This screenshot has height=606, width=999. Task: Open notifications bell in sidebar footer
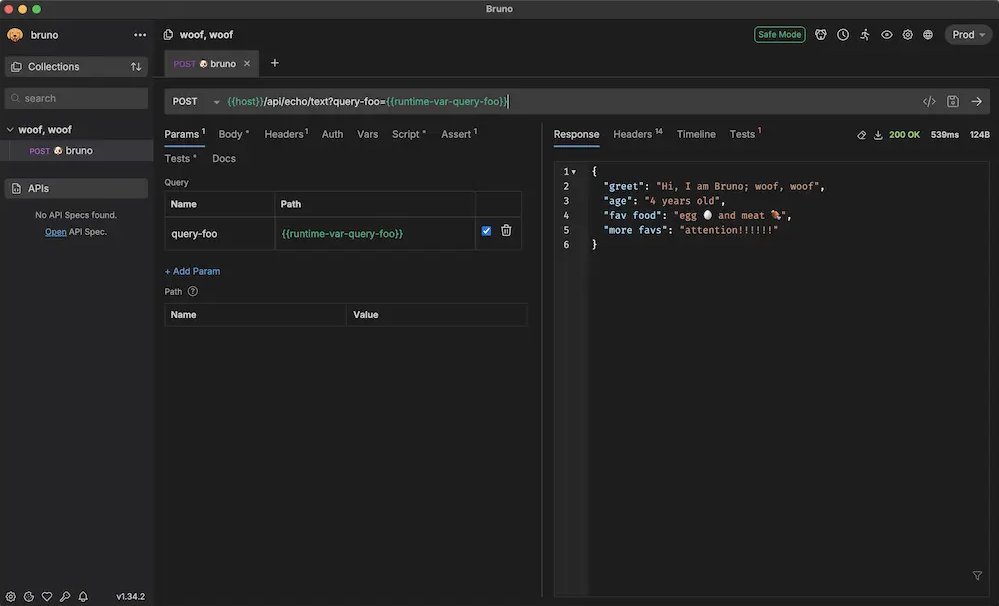click(x=83, y=596)
